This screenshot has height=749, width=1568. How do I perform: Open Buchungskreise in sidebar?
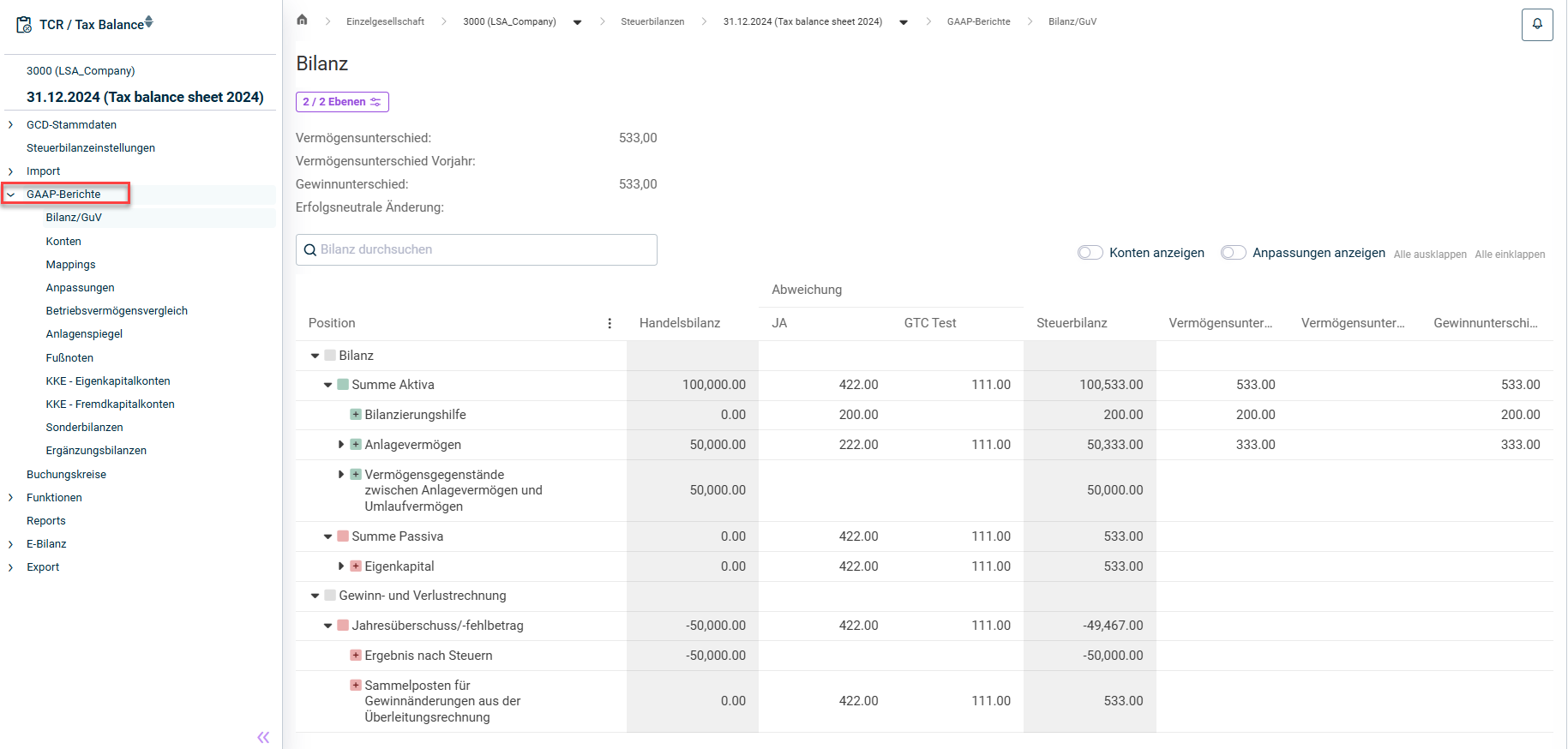click(66, 475)
